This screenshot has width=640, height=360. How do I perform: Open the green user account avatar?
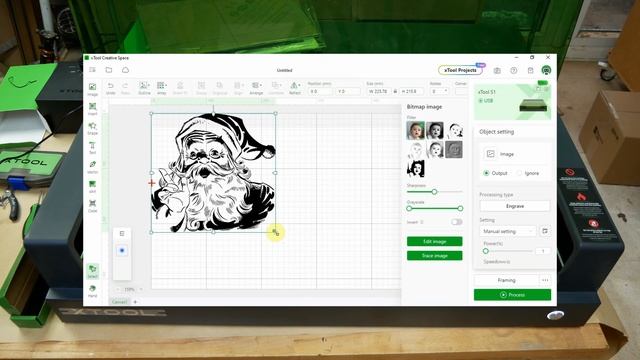coord(547,70)
